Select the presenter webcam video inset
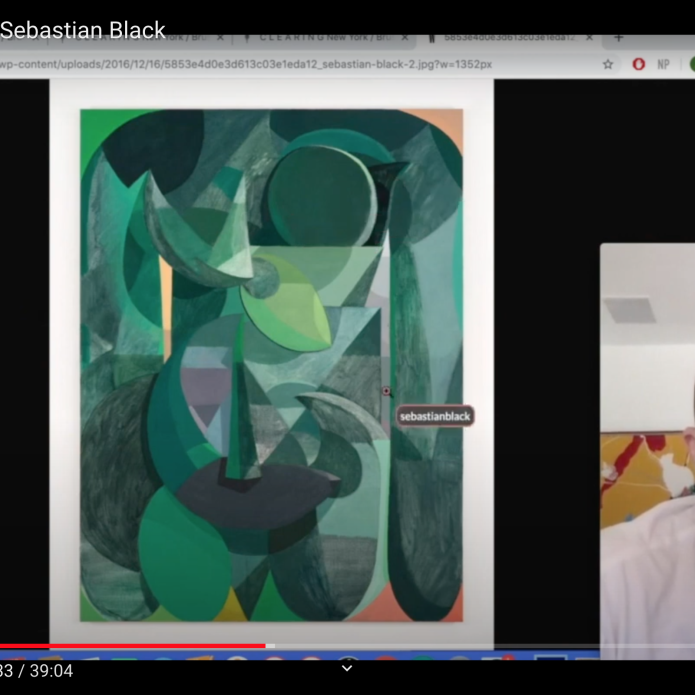695x695 pixels. (x=647, y=450)
